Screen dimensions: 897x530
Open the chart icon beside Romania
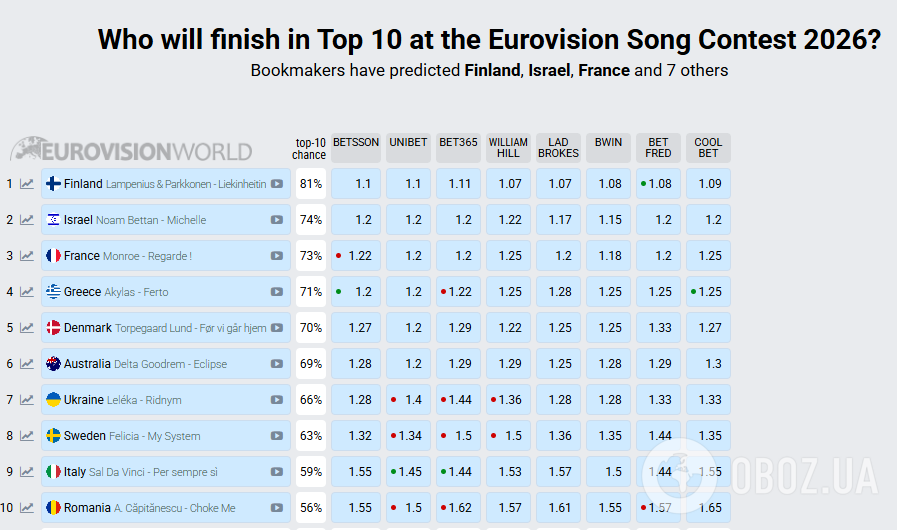[x=27, y=508]
